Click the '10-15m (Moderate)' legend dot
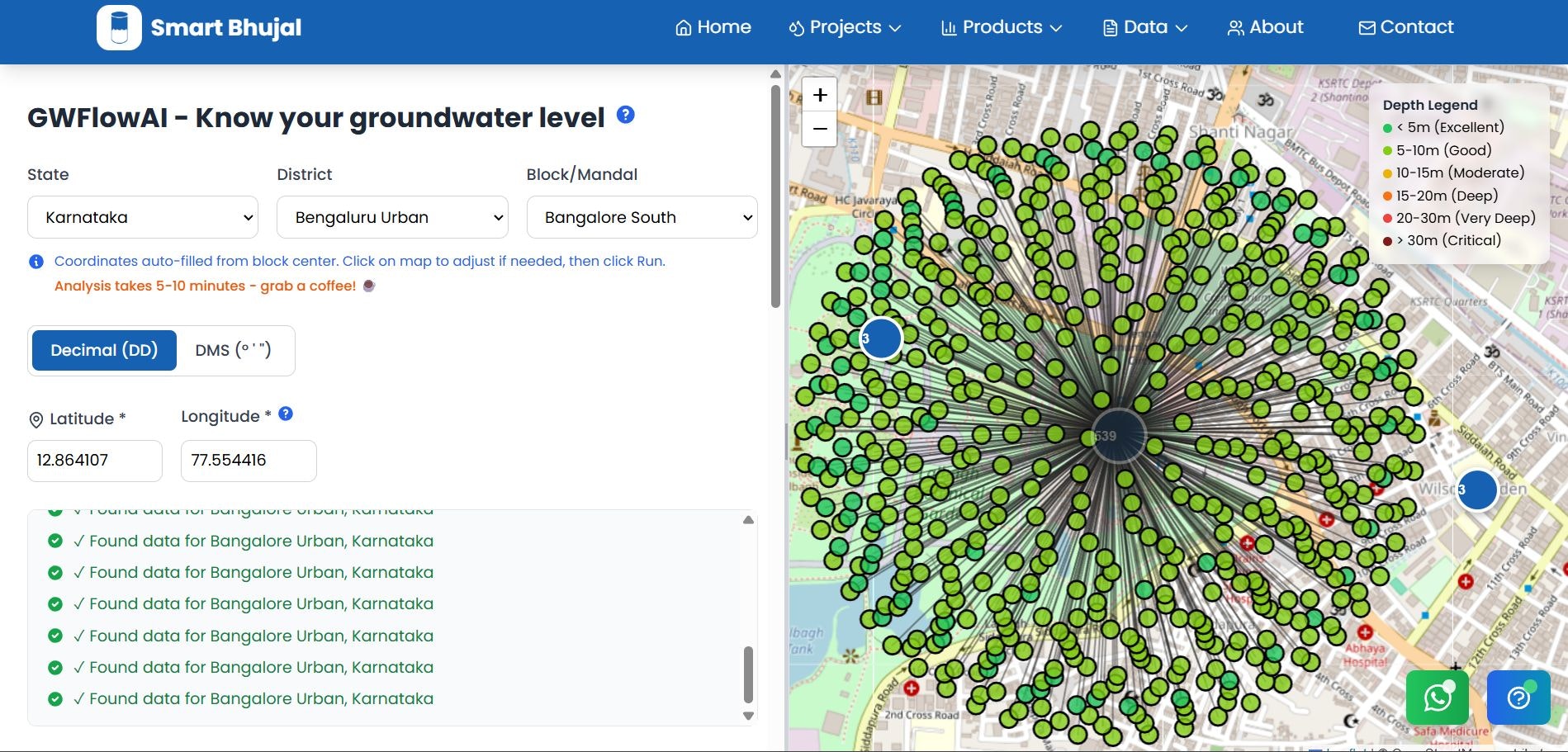This screenshot has height=752, width=1568. click(1387, 173)
